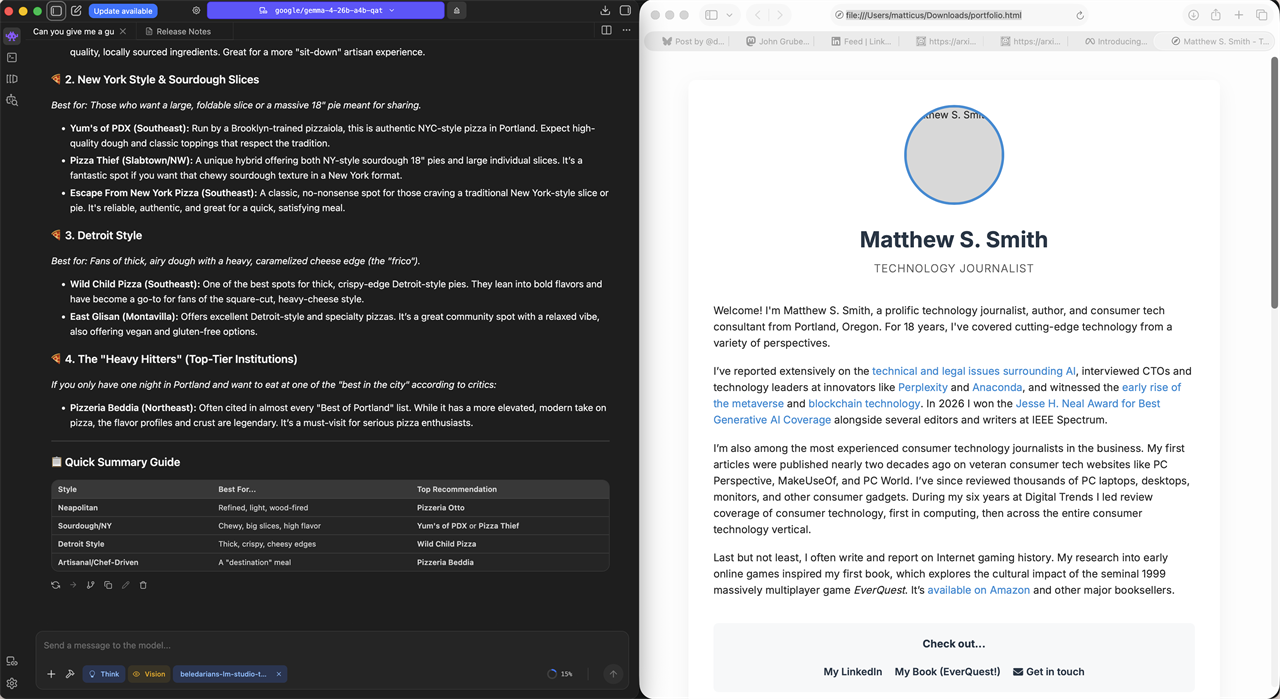
Task: Edit the assistant message
Action: point(125,585)
